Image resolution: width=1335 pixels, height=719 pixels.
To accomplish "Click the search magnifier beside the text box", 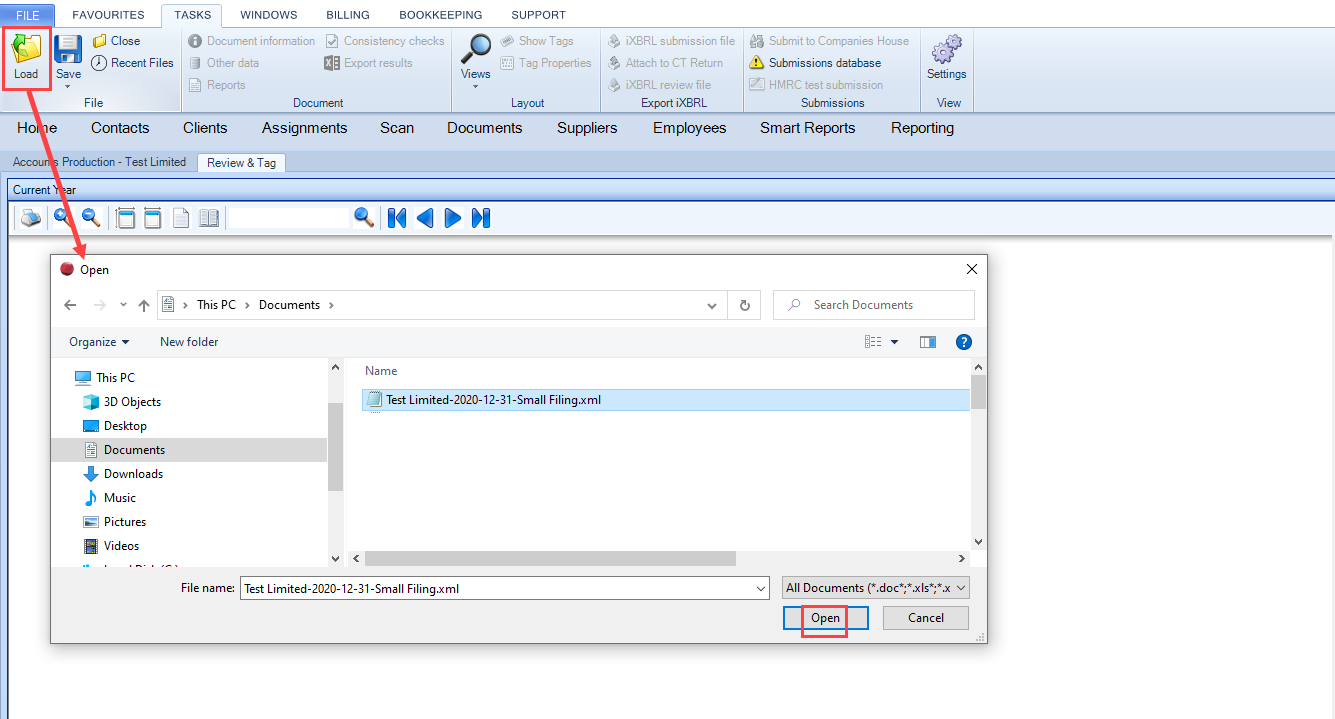I will point(364,218).
